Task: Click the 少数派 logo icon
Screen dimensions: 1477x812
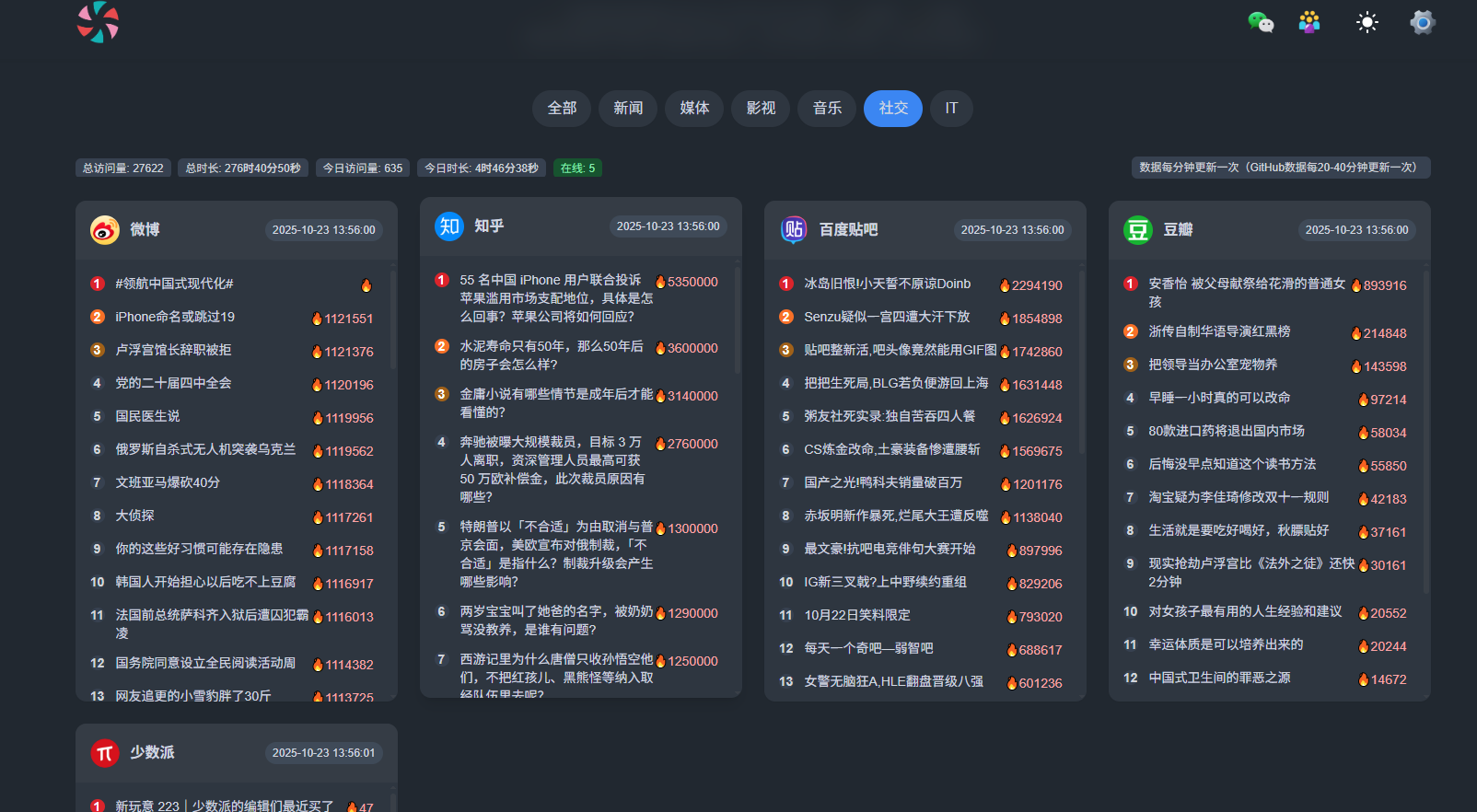Action: click(105, 753)
